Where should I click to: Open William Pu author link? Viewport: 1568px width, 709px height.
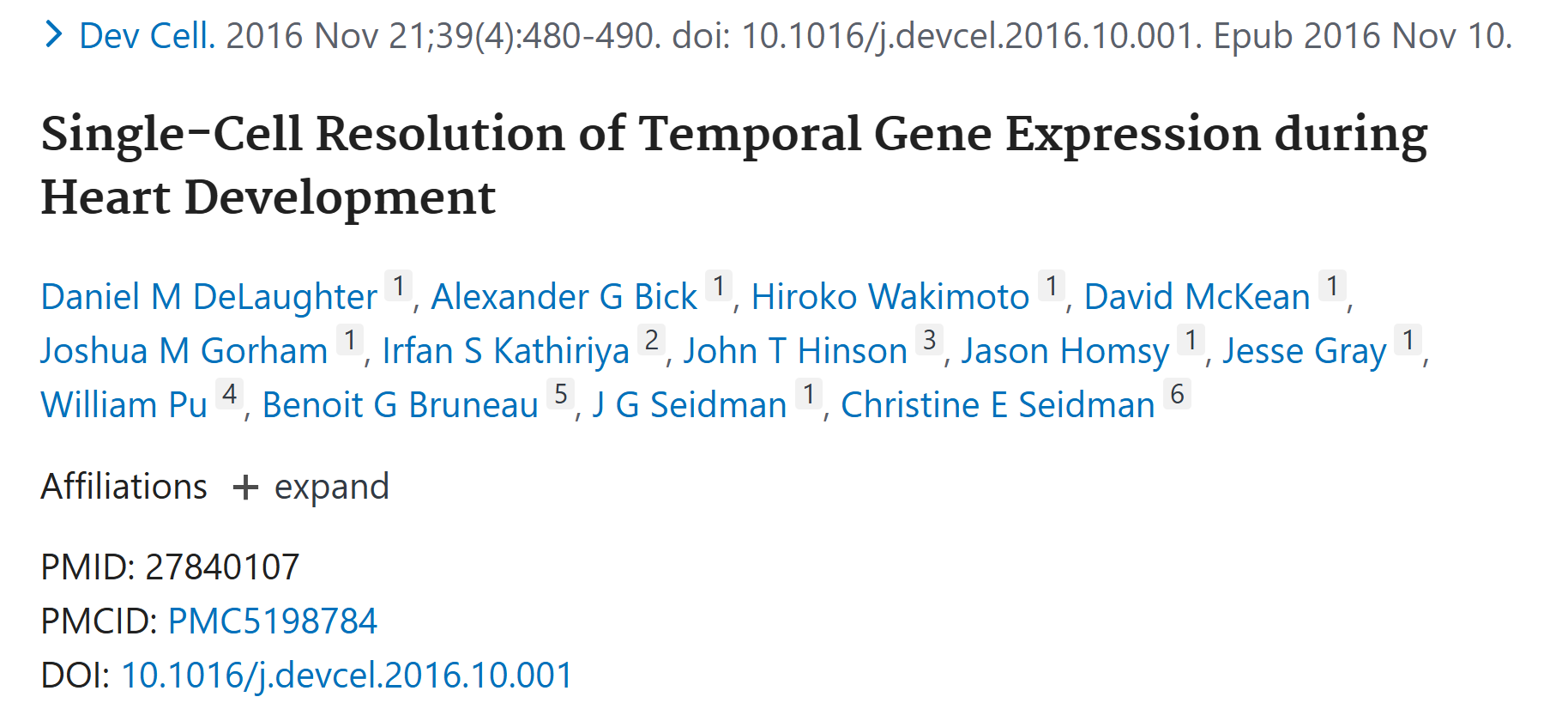(124, 405)
